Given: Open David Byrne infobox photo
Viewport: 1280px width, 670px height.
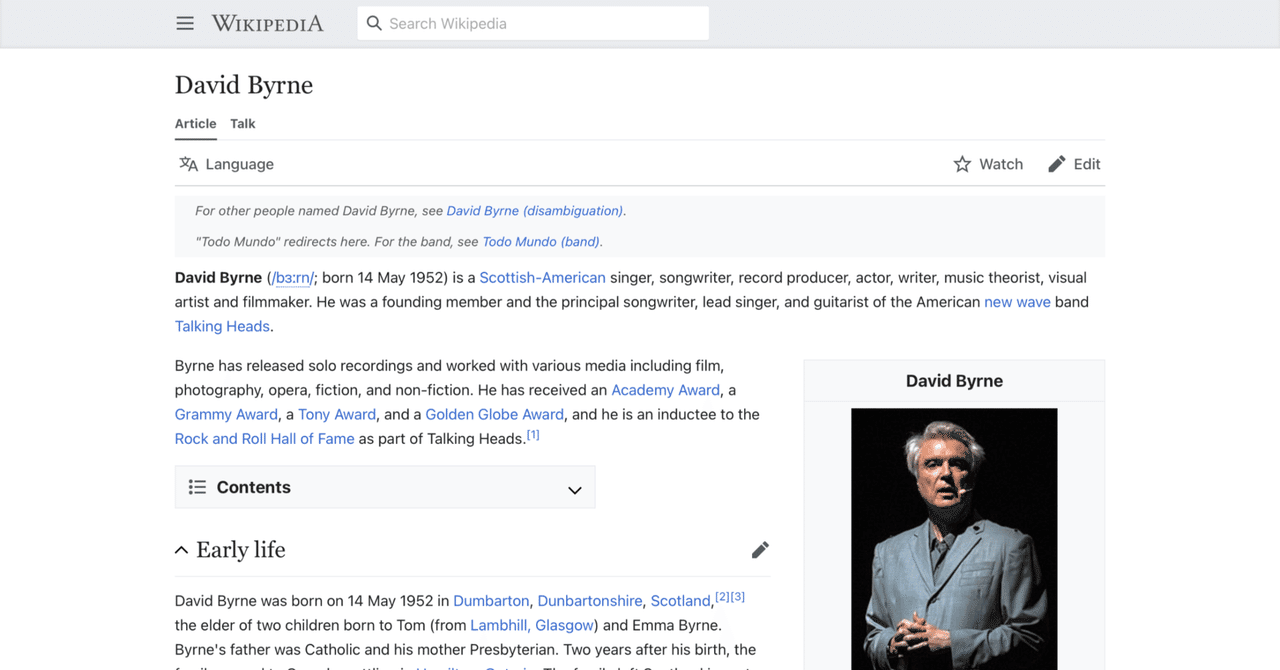Looking at the screenshot, I should 954,539.
